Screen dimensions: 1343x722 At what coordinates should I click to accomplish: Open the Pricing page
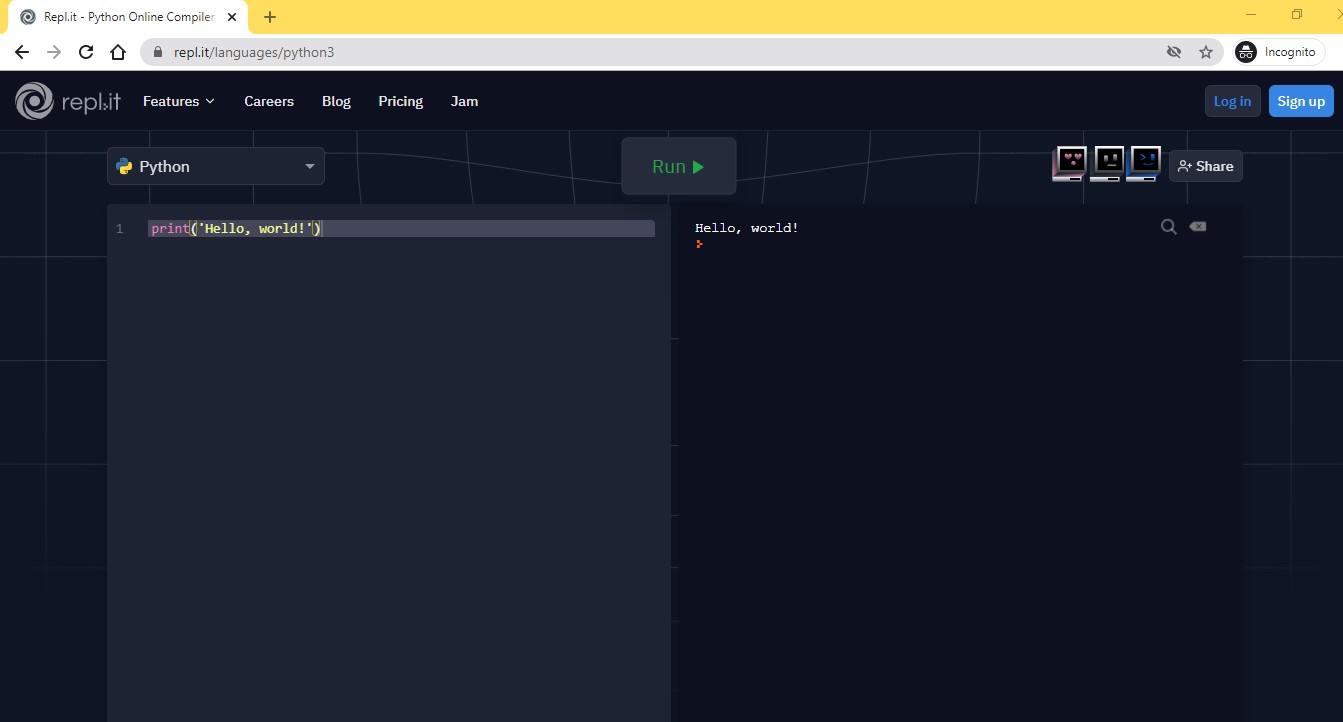[x=400, y=101]
